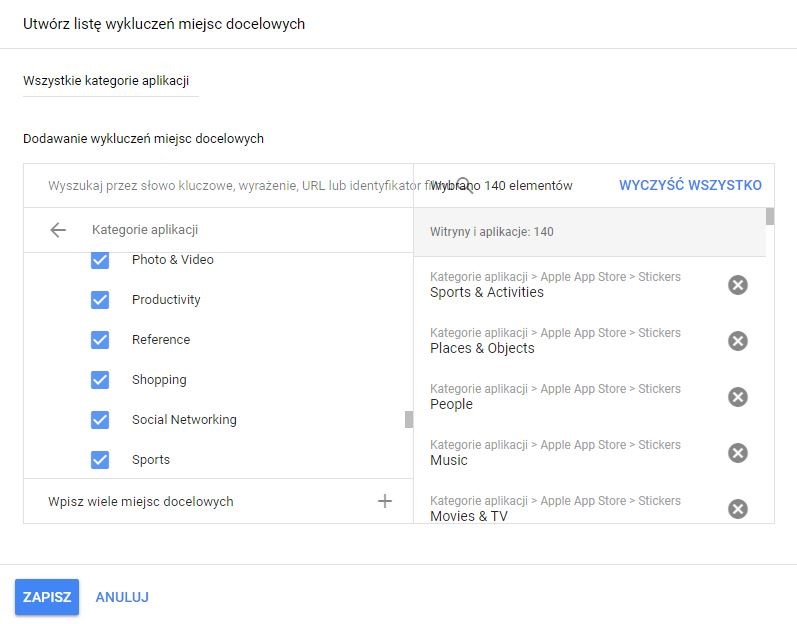Uncheck the Photo & Video checkbox
The width and height of the screenshot is (797, 624).
(100, 260)
